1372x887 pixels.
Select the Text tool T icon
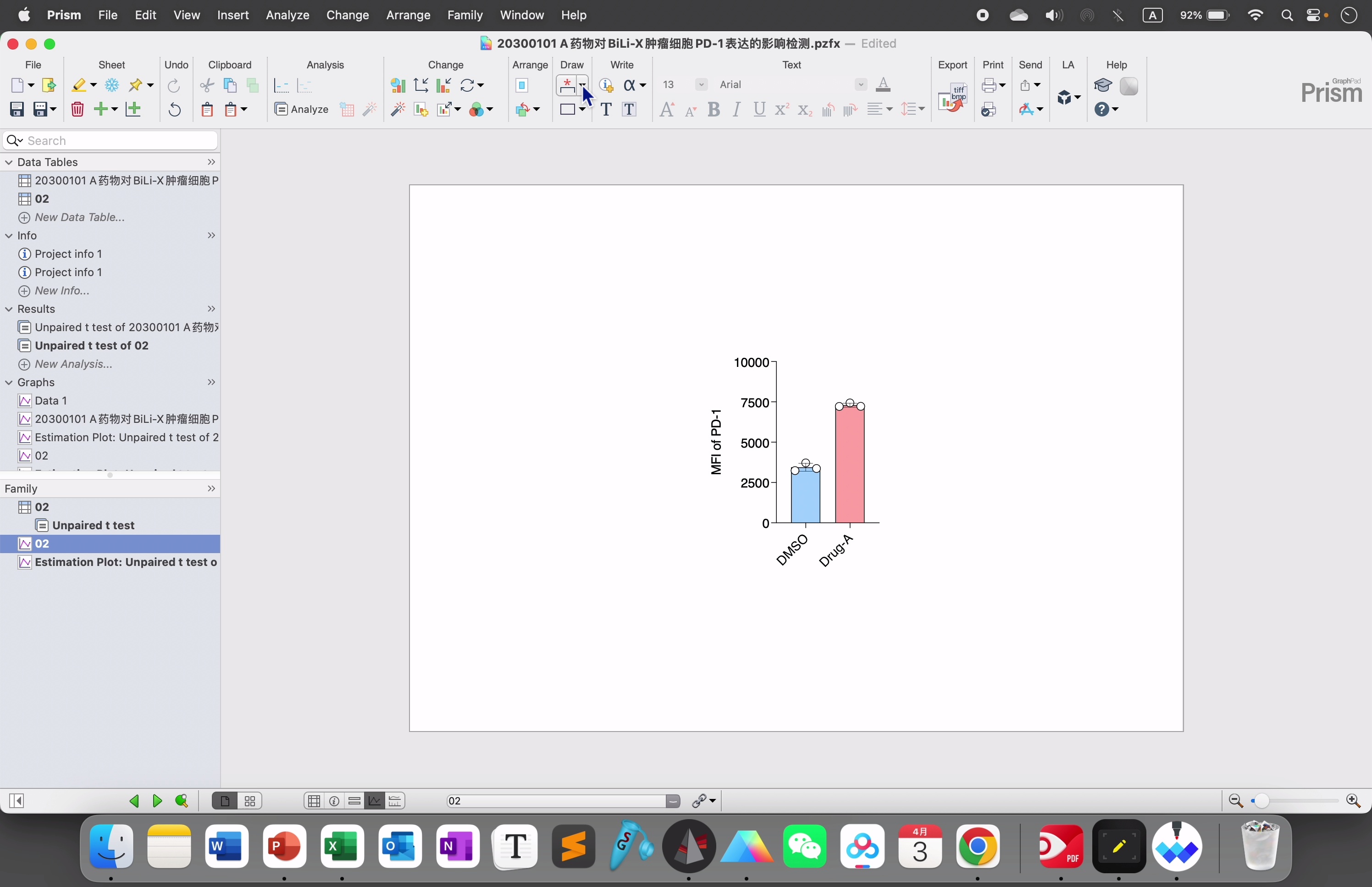tap(606, 110)
